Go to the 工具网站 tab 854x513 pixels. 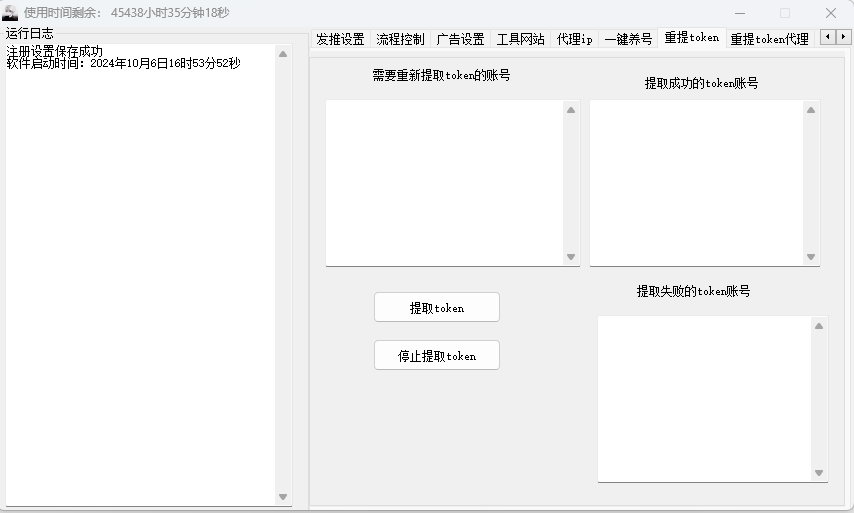(520, 39)
